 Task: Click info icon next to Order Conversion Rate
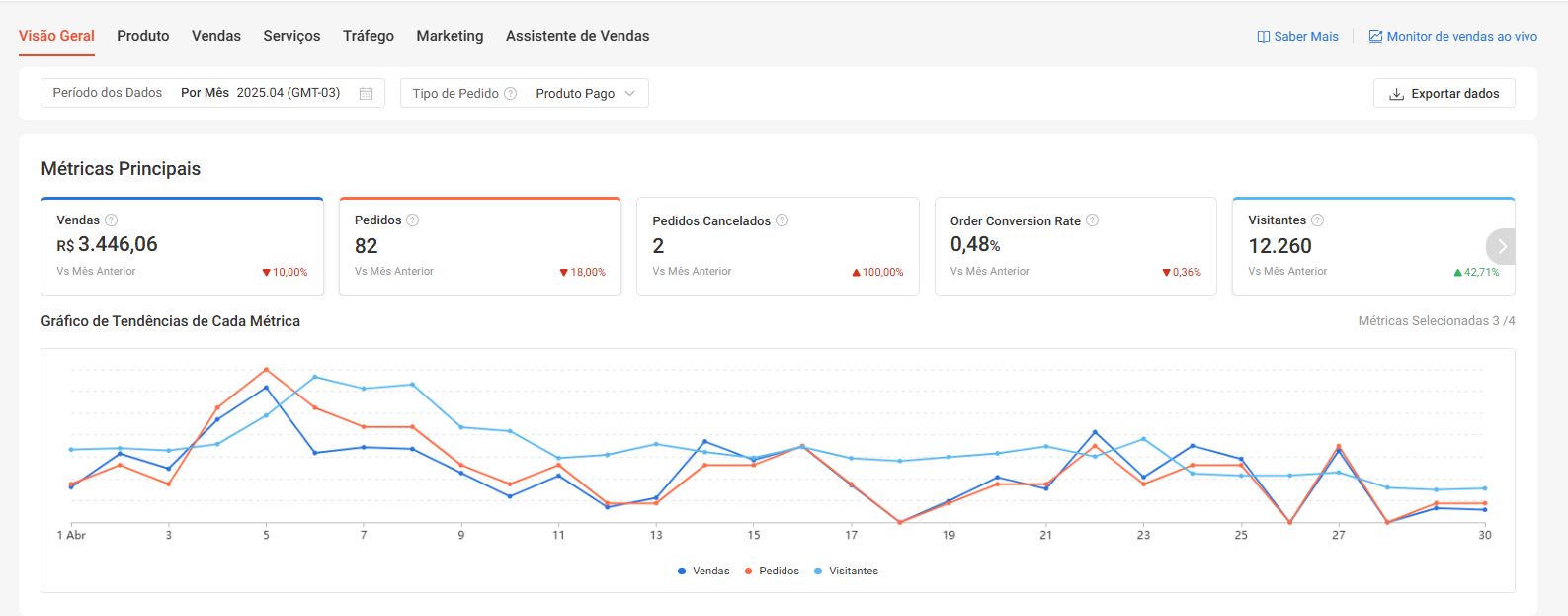[1092, 220]
